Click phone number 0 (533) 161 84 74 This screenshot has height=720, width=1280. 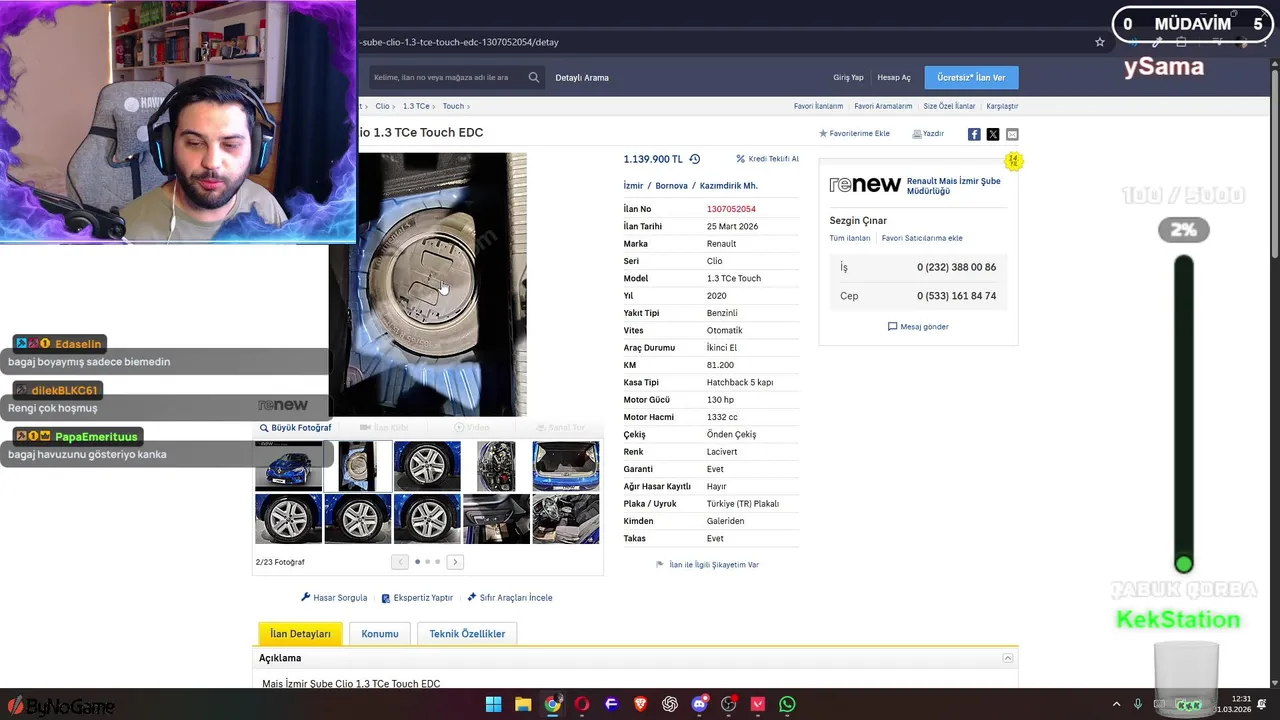pyautogui.click(x=956, y=296)
